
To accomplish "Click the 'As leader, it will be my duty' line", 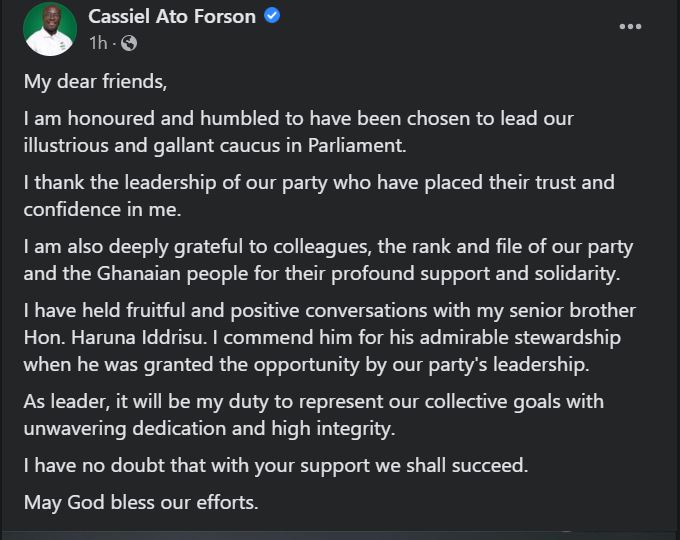I will click(314, 402).
